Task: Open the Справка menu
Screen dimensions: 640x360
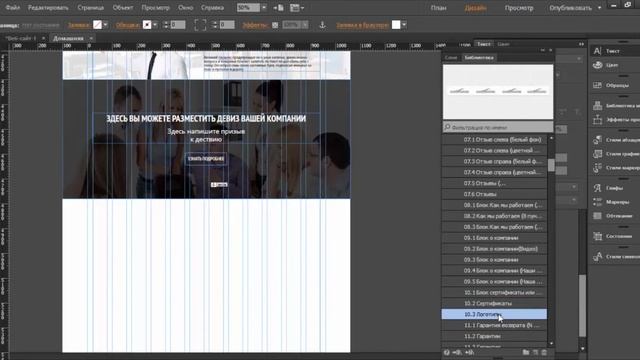Action: [212, 8]
